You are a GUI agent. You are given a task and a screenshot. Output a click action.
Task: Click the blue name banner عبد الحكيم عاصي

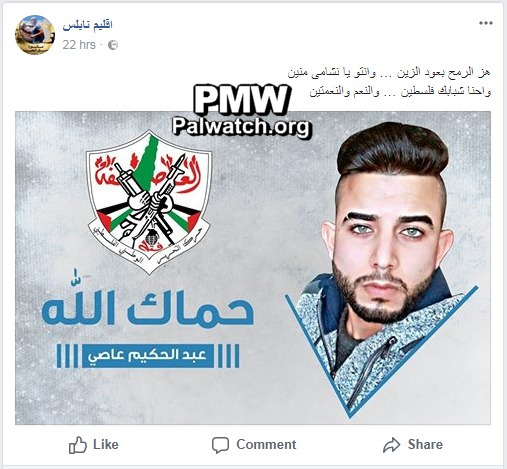point(148,356)
